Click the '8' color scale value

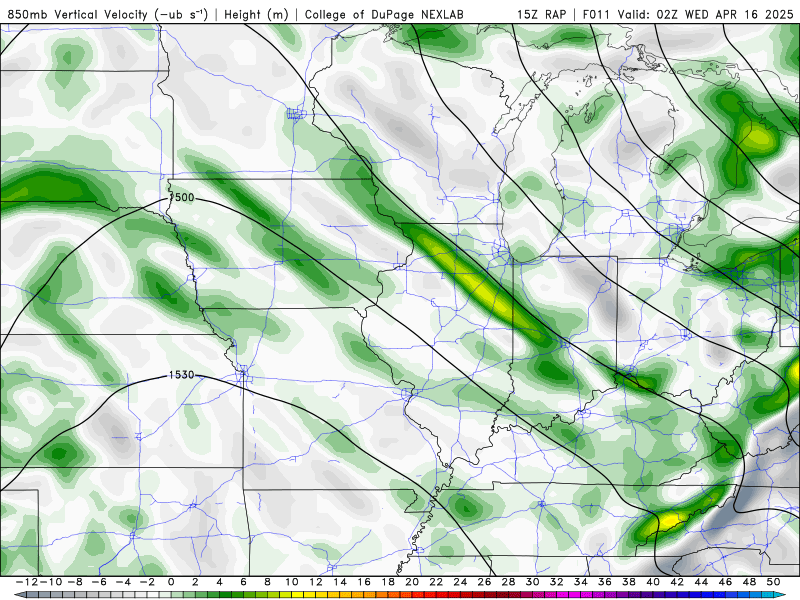point(267,582)
